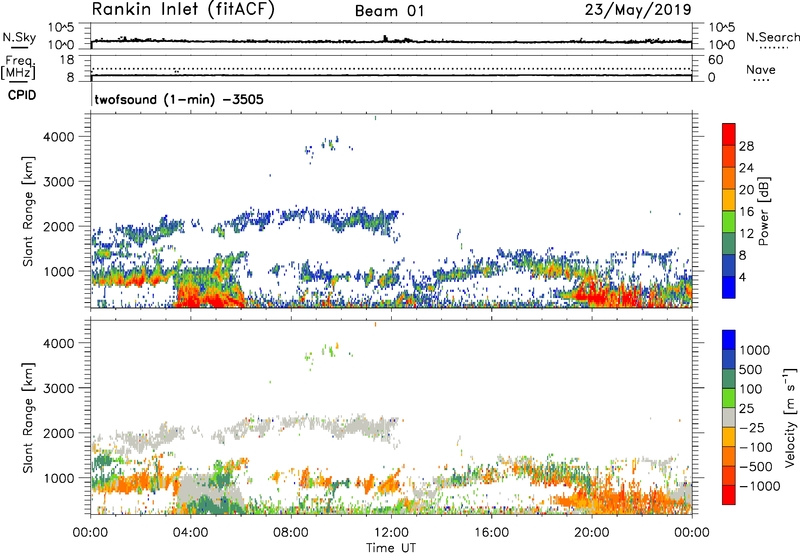
Task: Click the '100' Velocity colorbar tick label
Action: [x=751, y=389]
